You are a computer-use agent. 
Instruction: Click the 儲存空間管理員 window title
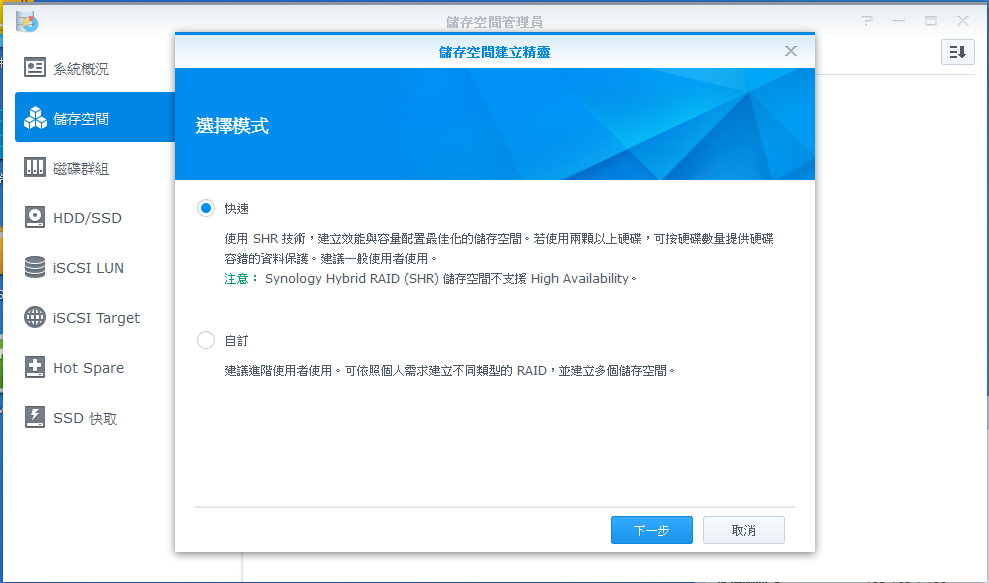(494, 22)
